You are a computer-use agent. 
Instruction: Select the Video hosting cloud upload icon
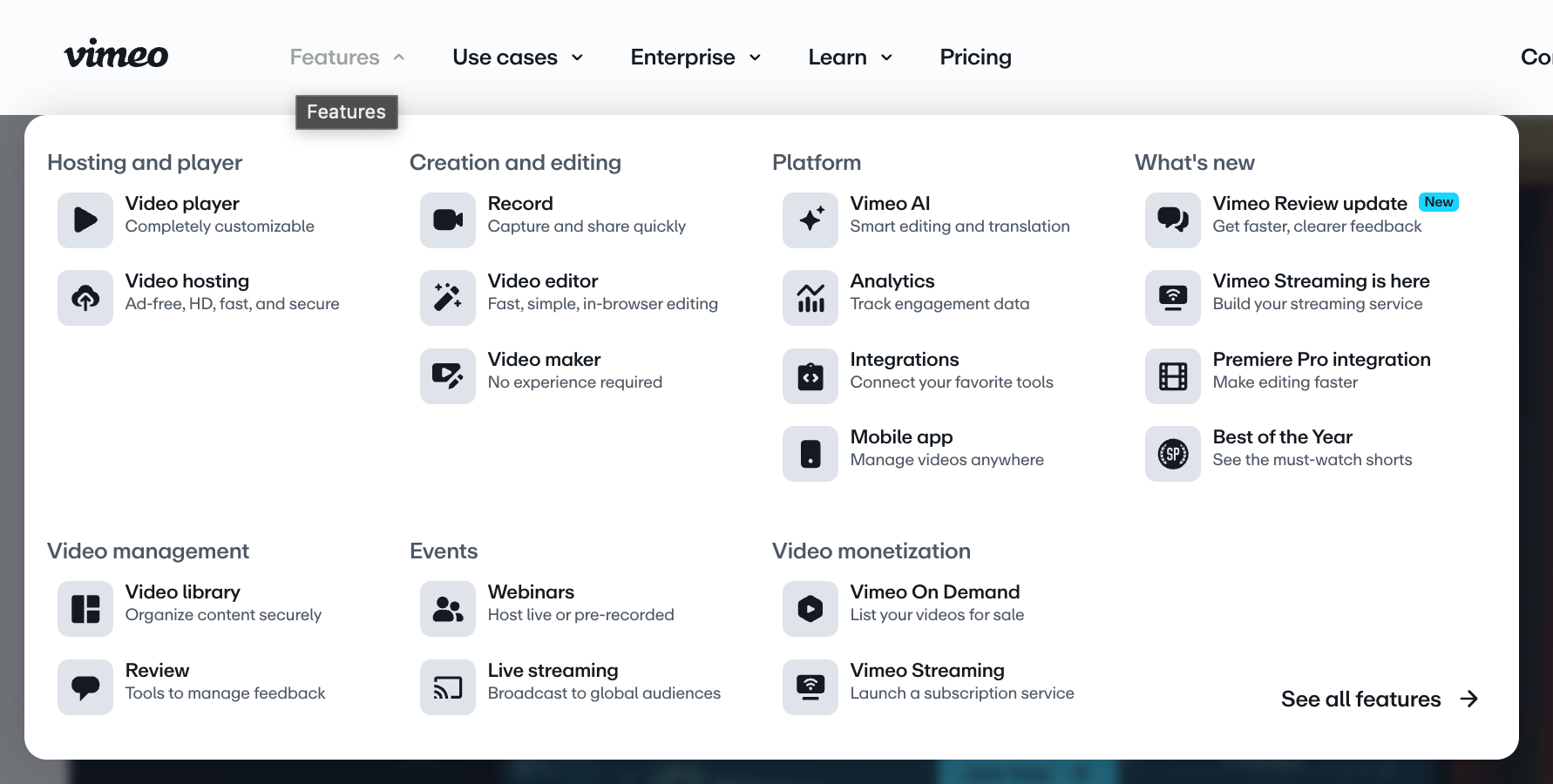pos(85,298)
